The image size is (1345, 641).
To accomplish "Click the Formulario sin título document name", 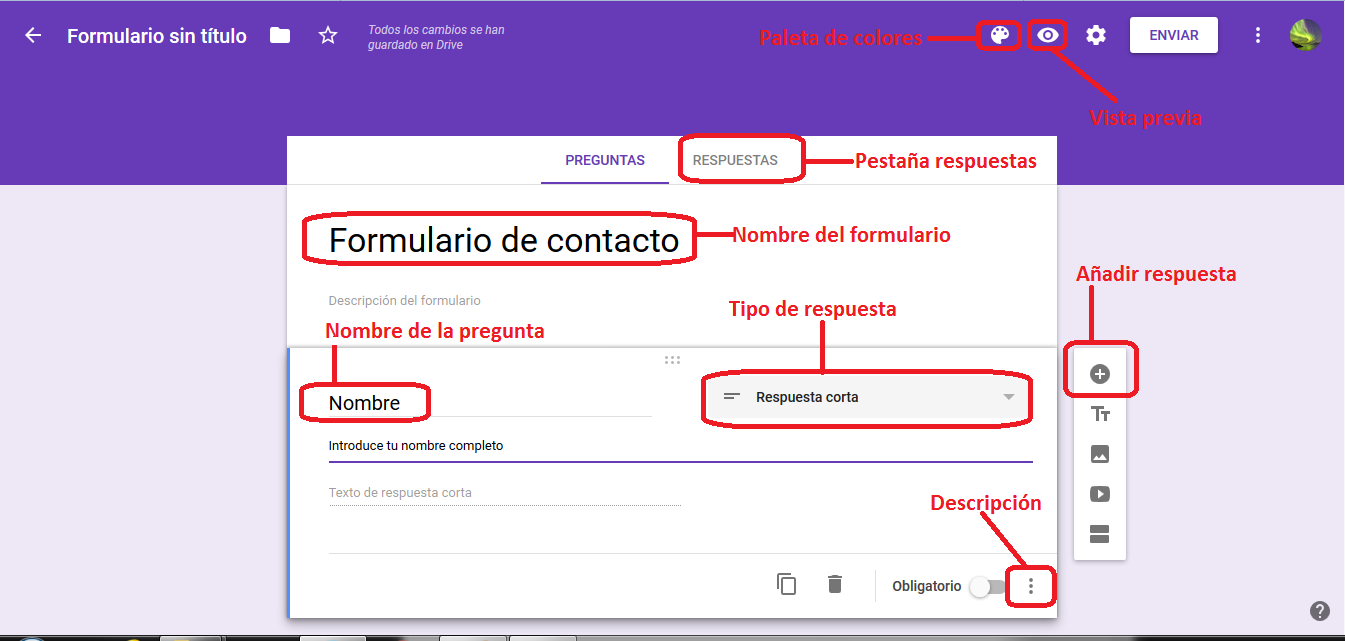I will click(157, 36).
